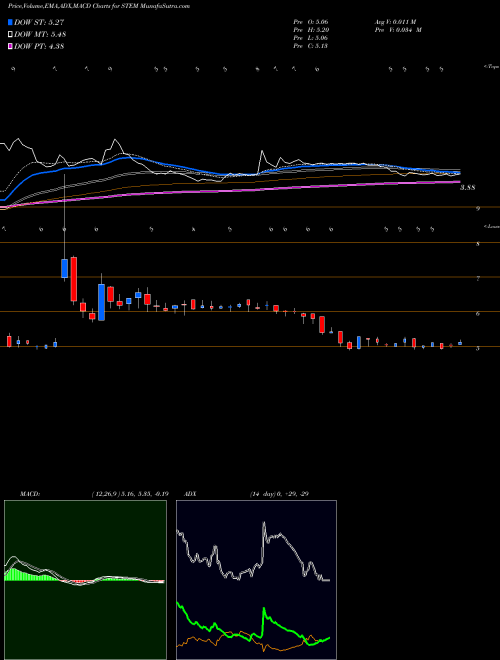Open the dark blue ADX indicator chart
Image resolution: width=500 pixels, height=660 pixels.
(256, 580)
